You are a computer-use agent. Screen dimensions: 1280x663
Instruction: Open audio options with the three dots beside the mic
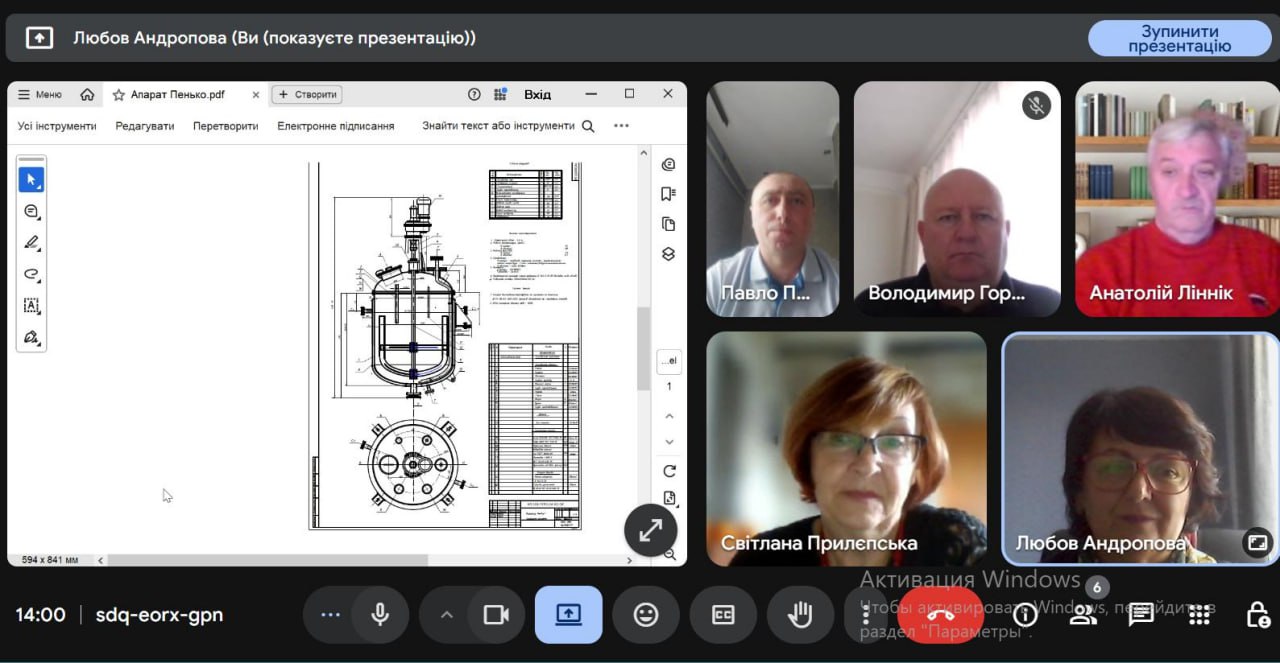click(x=330, y=615)
